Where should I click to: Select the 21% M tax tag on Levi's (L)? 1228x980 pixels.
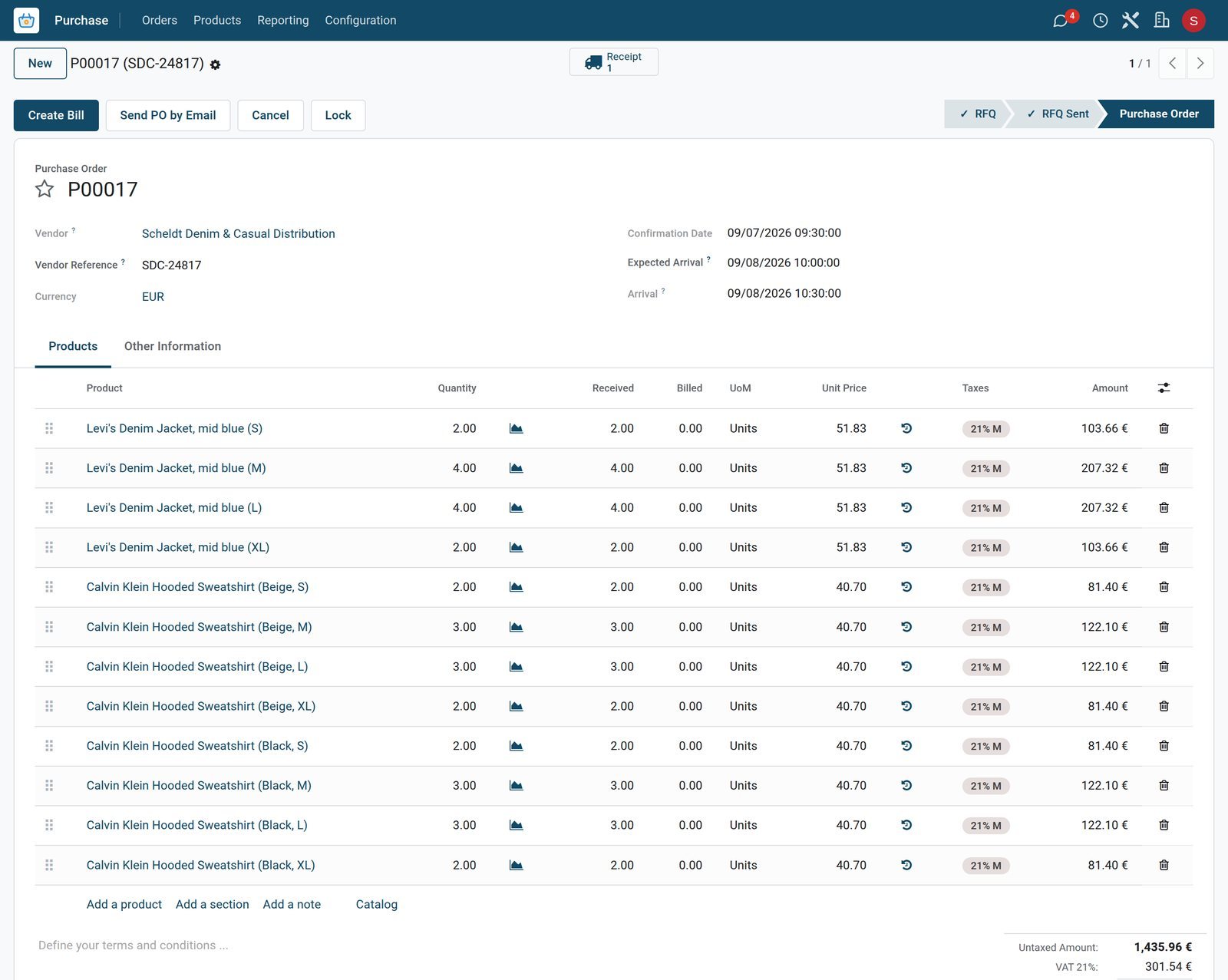pyautogui.click(x=985, y=508)
